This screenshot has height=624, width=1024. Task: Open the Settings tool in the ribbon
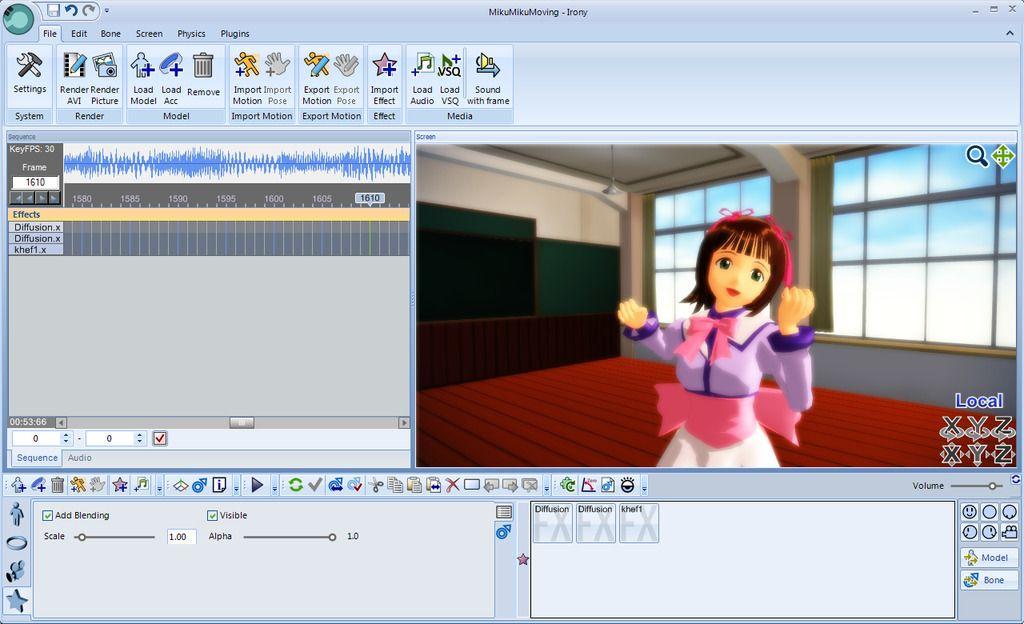[x=29, y=74]
